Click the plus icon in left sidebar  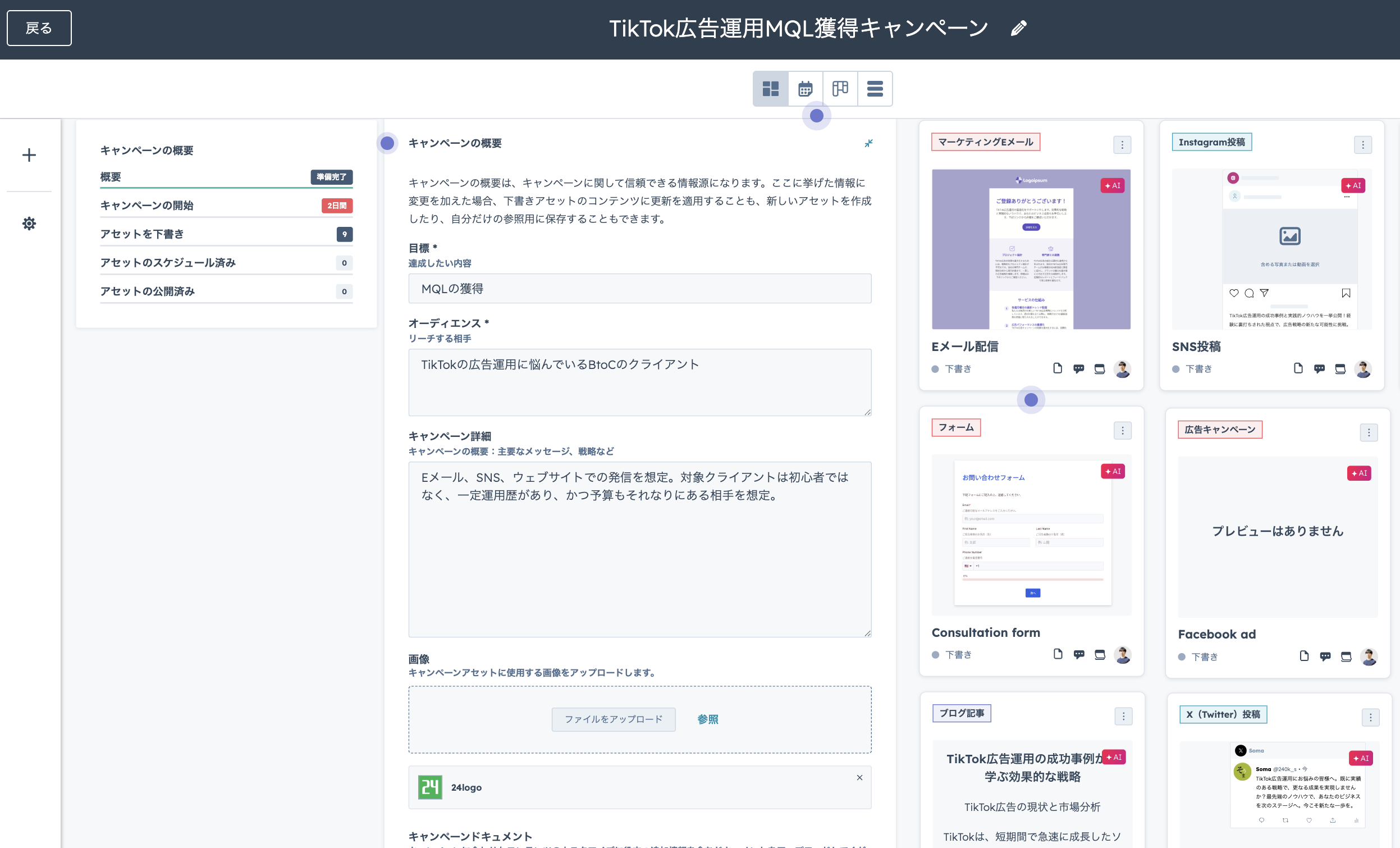(29, 154)
